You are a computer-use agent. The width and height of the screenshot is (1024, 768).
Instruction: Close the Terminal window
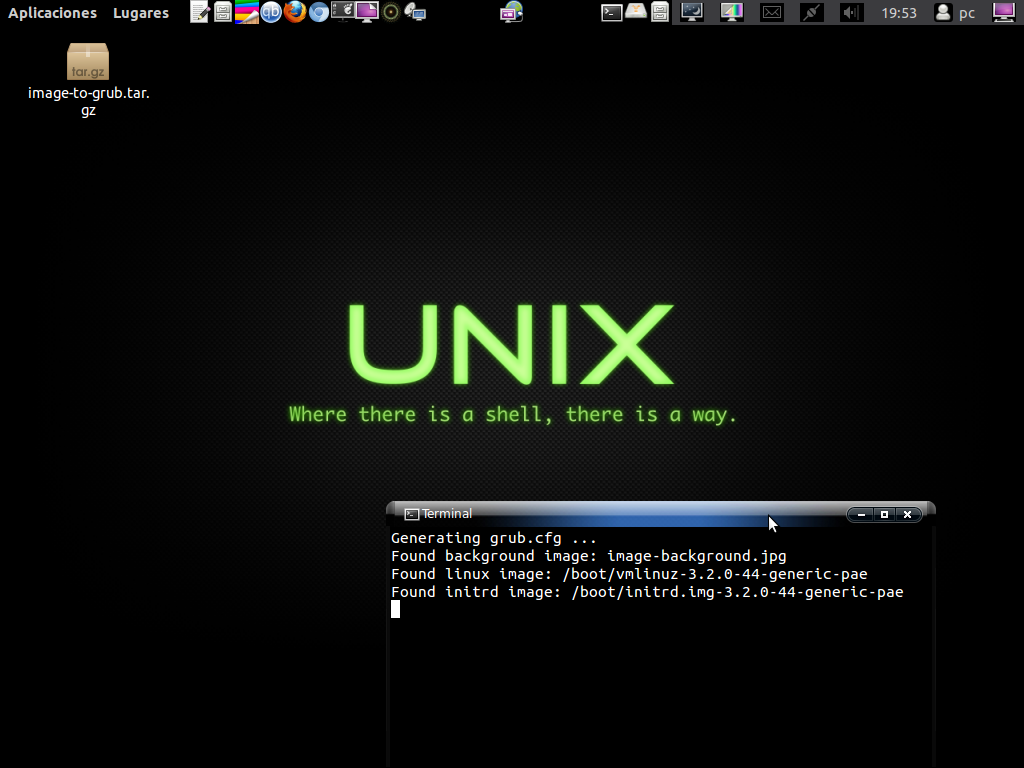tap(907, 515)
